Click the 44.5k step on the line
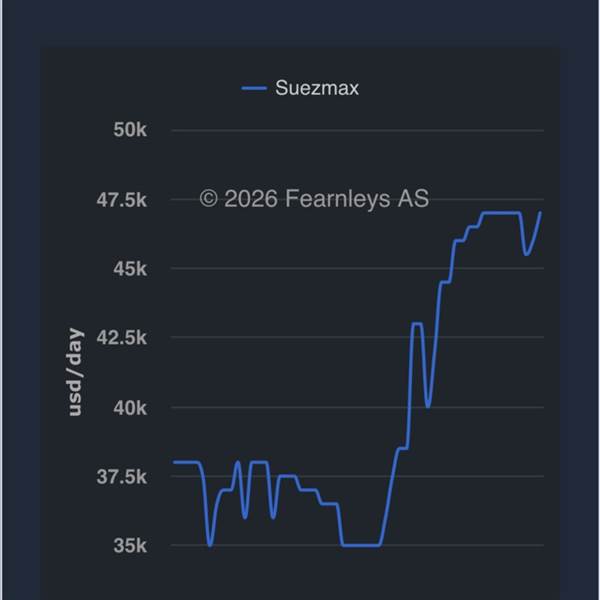600x600 pixels. point(445,282)
